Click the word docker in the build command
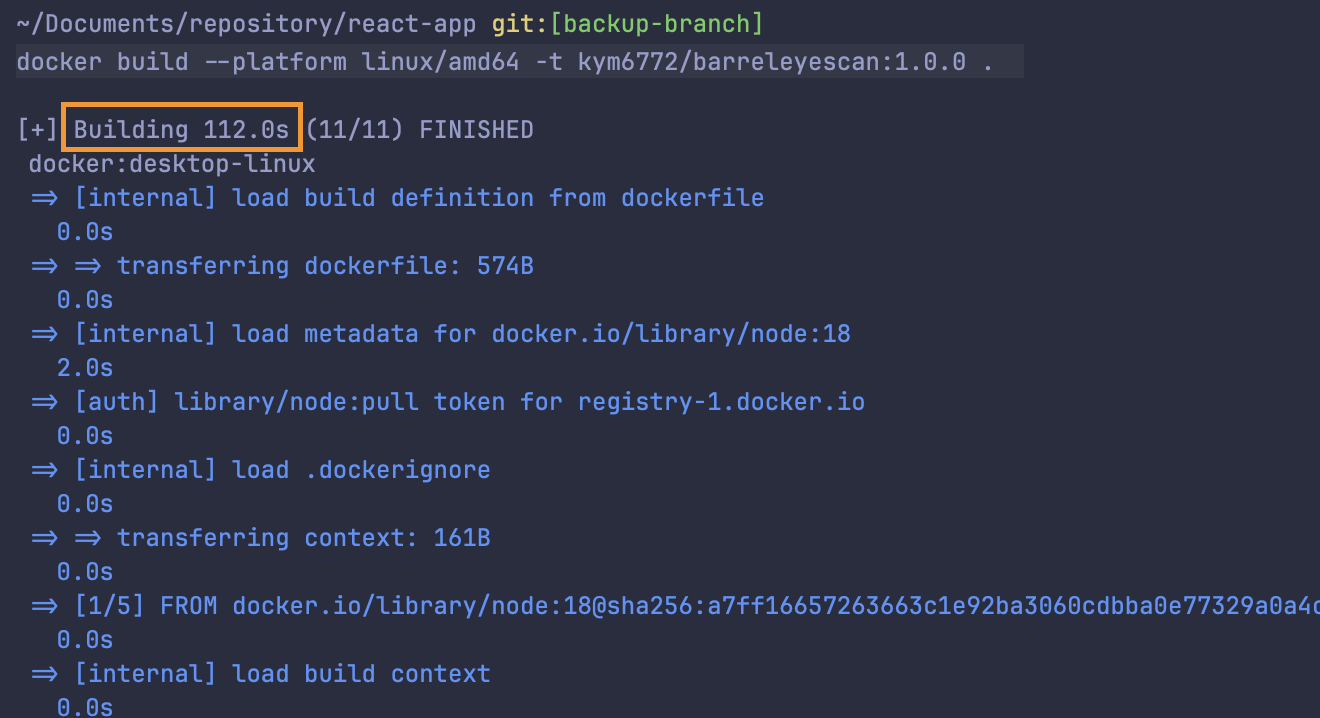The width and height of the screenshot is (1320, 718). coord(58,62)
